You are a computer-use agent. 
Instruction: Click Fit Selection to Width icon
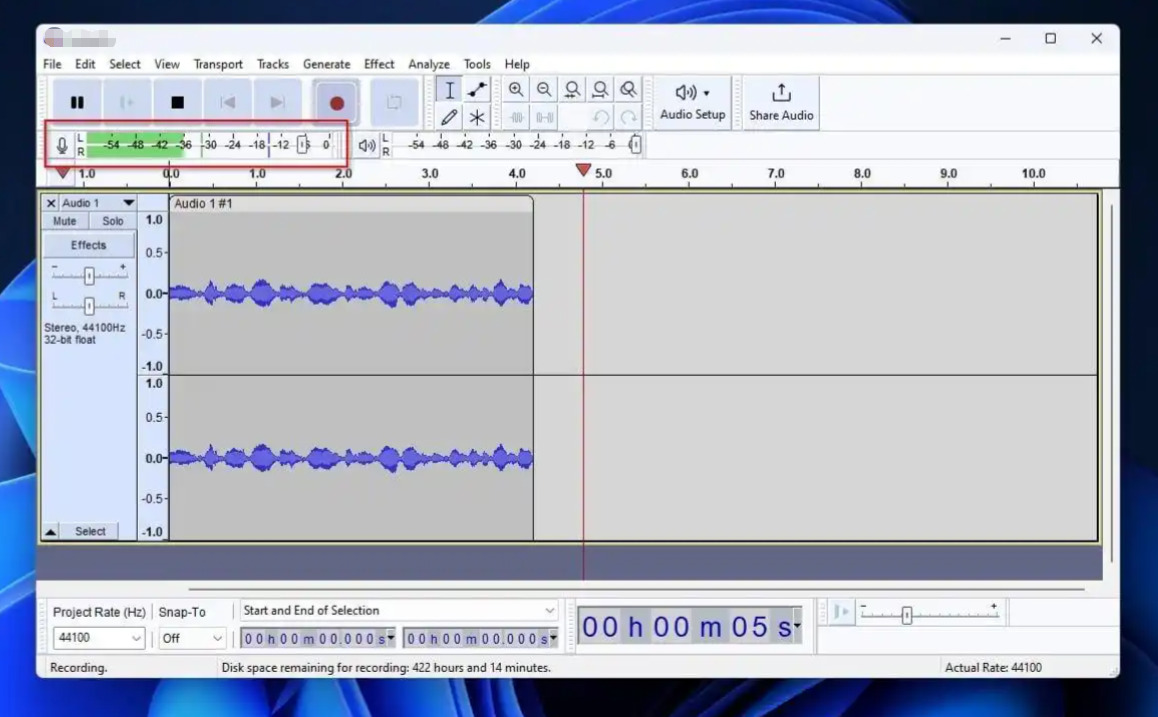572,90
